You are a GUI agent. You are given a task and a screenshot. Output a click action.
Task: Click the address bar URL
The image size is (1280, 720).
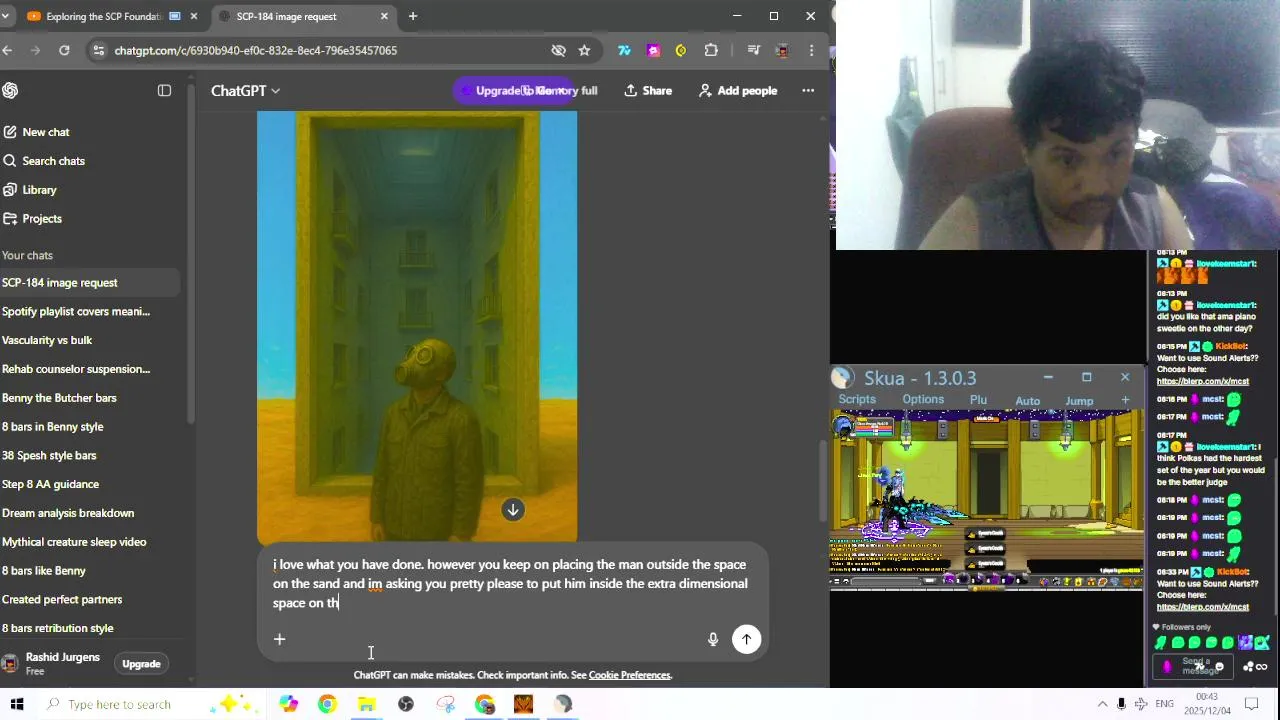(x=256, y=50)
